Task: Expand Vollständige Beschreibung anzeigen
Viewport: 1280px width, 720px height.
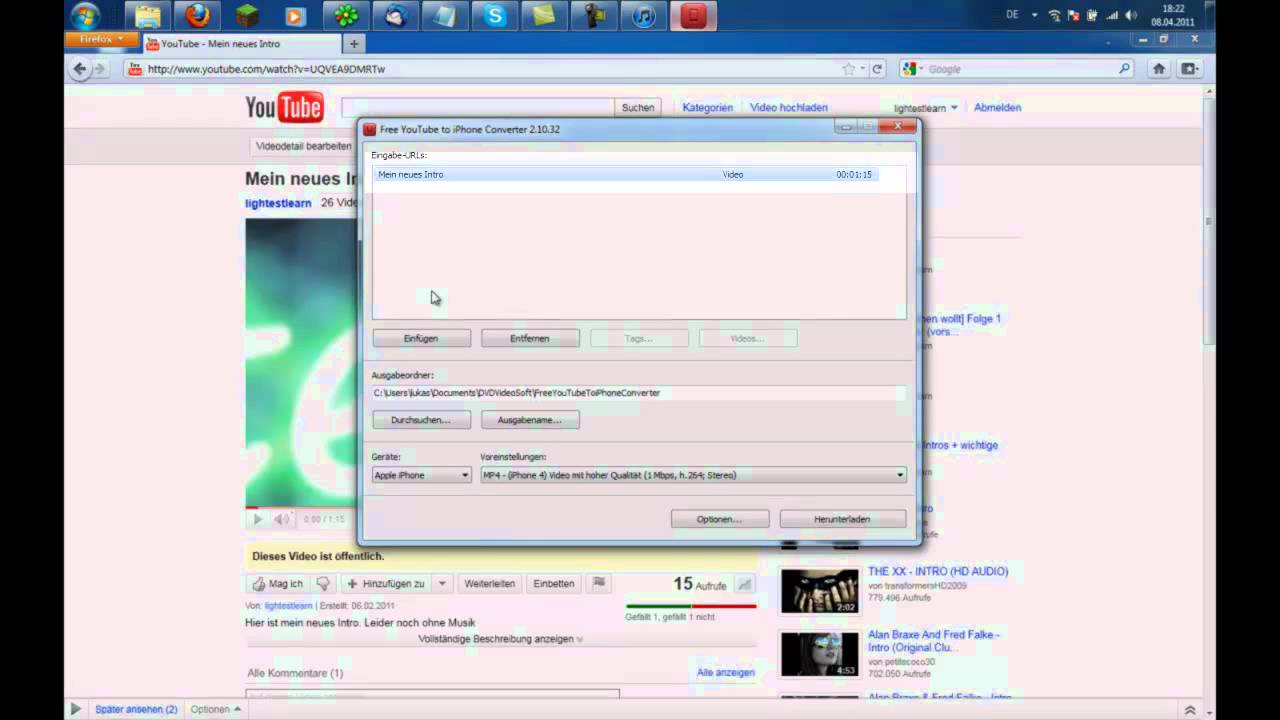Action: click(500, 638)
